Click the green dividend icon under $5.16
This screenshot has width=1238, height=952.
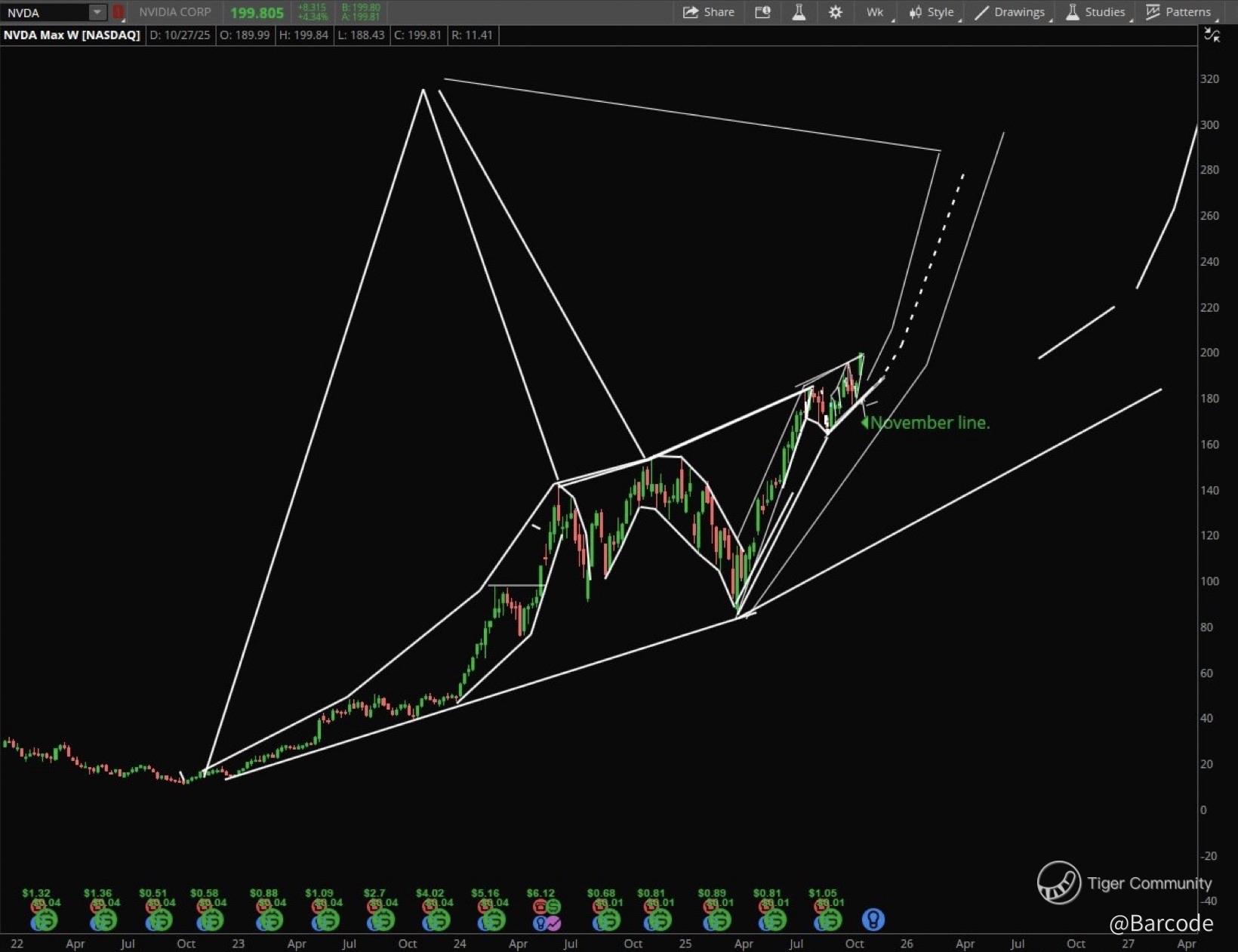tap(494, 920)
